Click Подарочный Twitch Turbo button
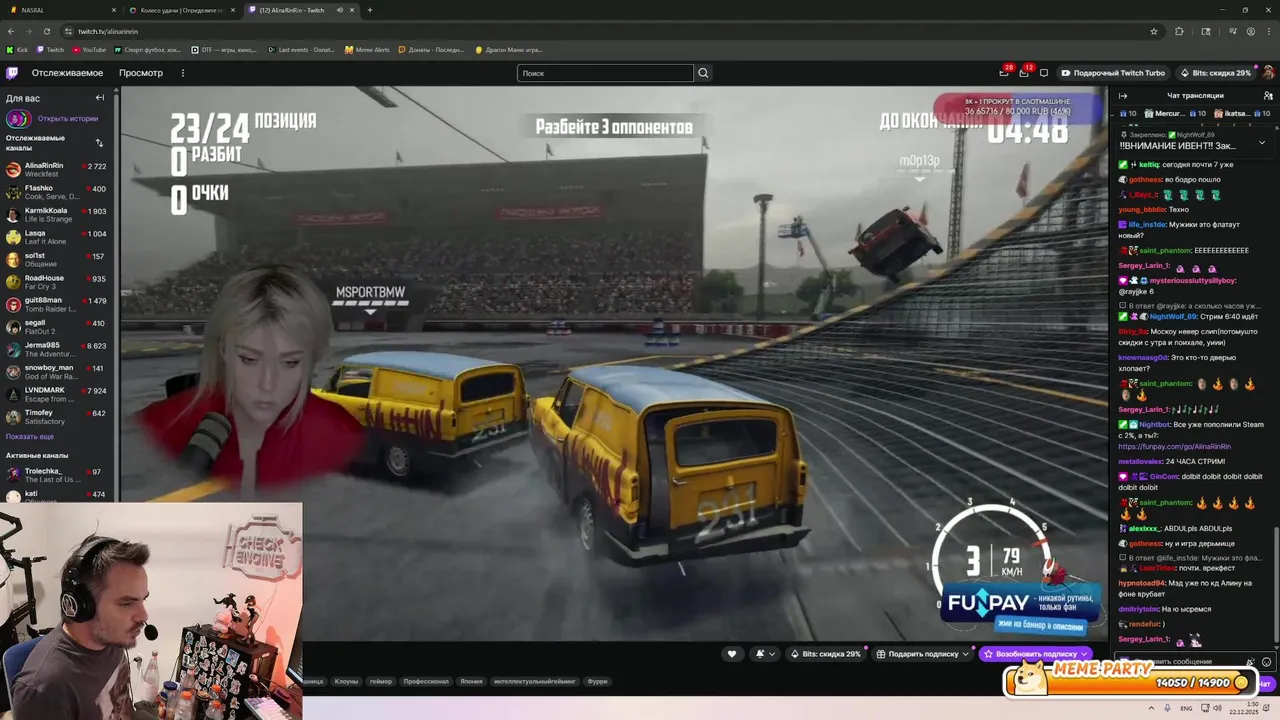1280x720 pixels. pyautogui.click(x=1114, y=73)
